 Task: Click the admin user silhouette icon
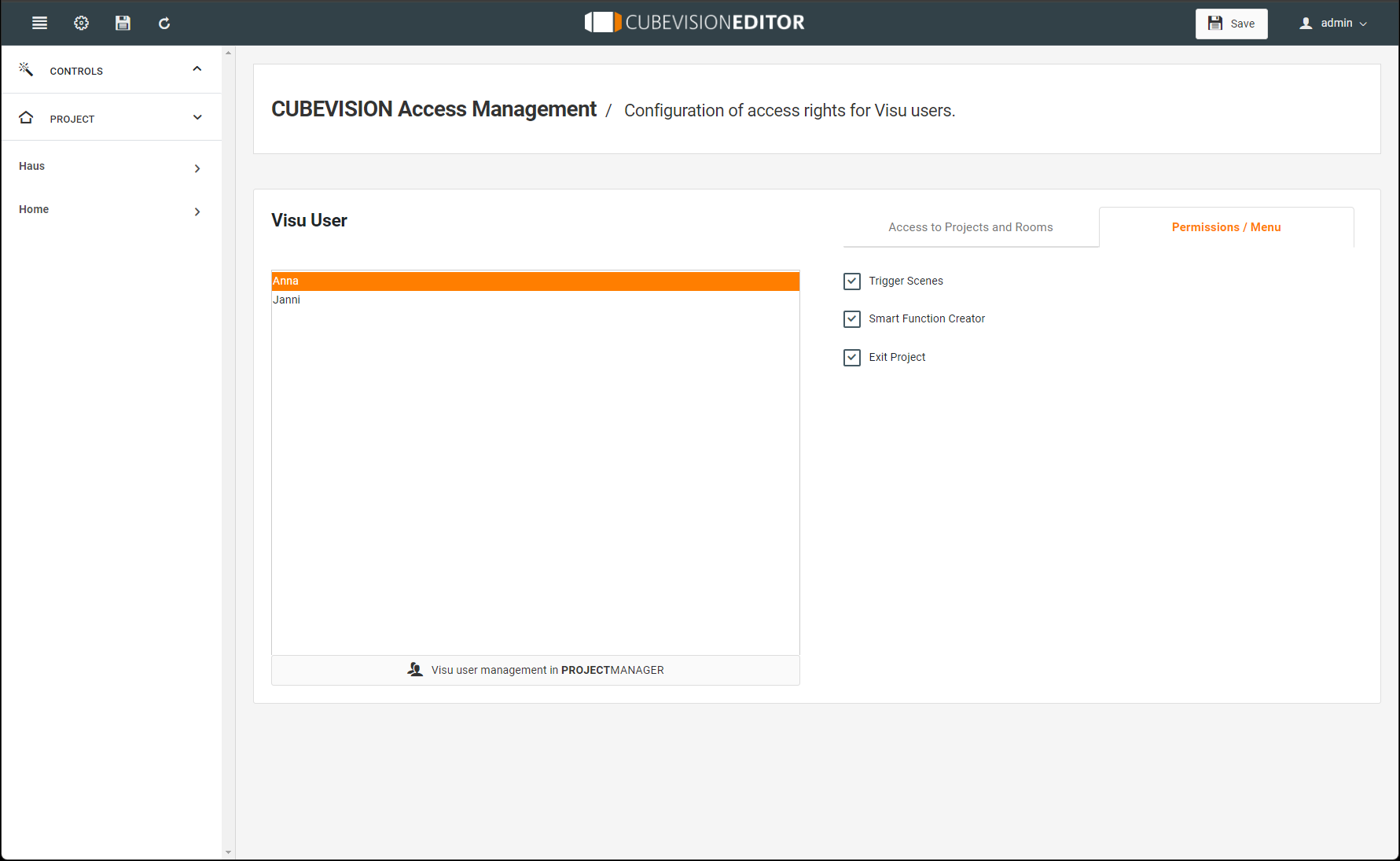(x=1306, y=24)
